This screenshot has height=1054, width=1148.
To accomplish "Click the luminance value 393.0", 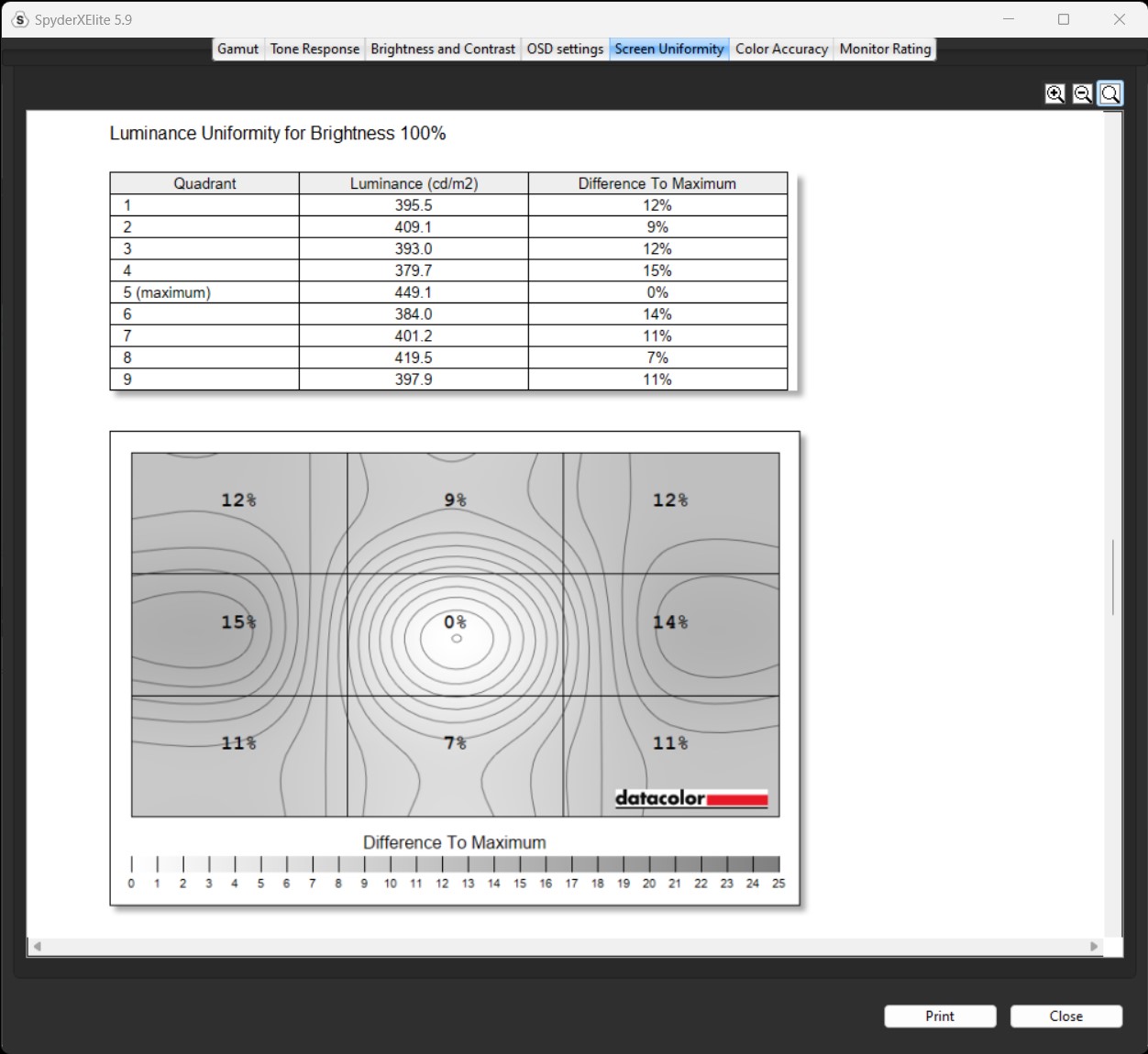I will 414,248.
